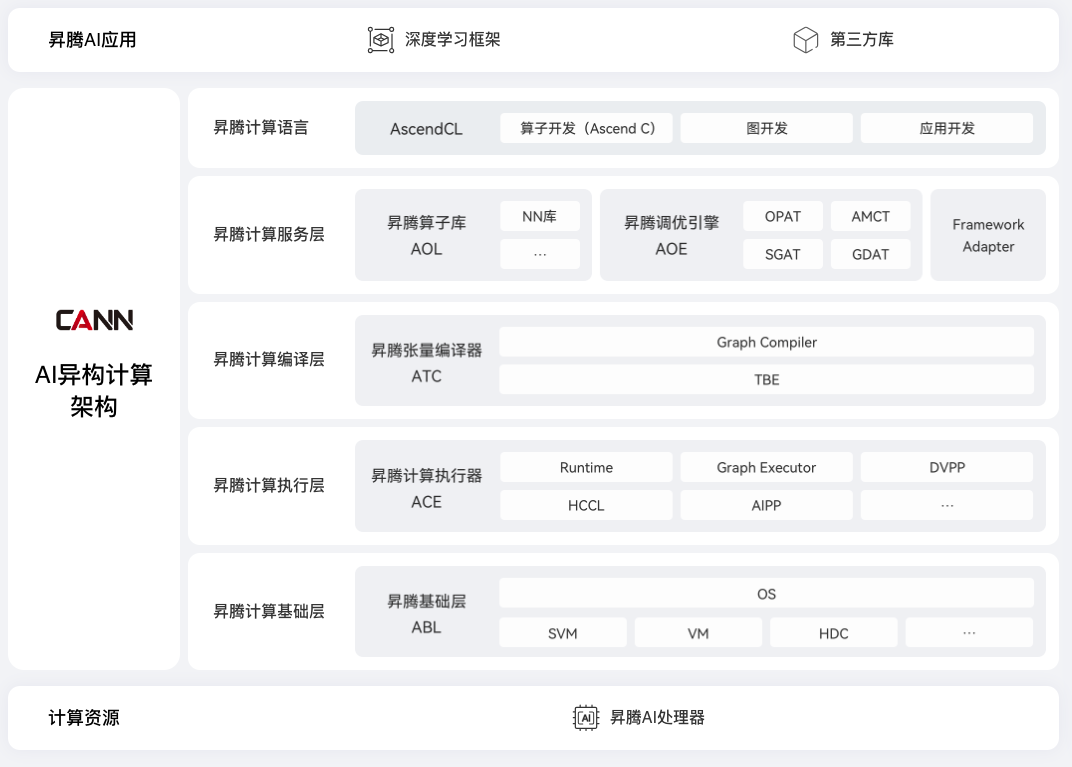Click the Framework Adapter box
This screenshot has height=767, width=1072.
988,235
